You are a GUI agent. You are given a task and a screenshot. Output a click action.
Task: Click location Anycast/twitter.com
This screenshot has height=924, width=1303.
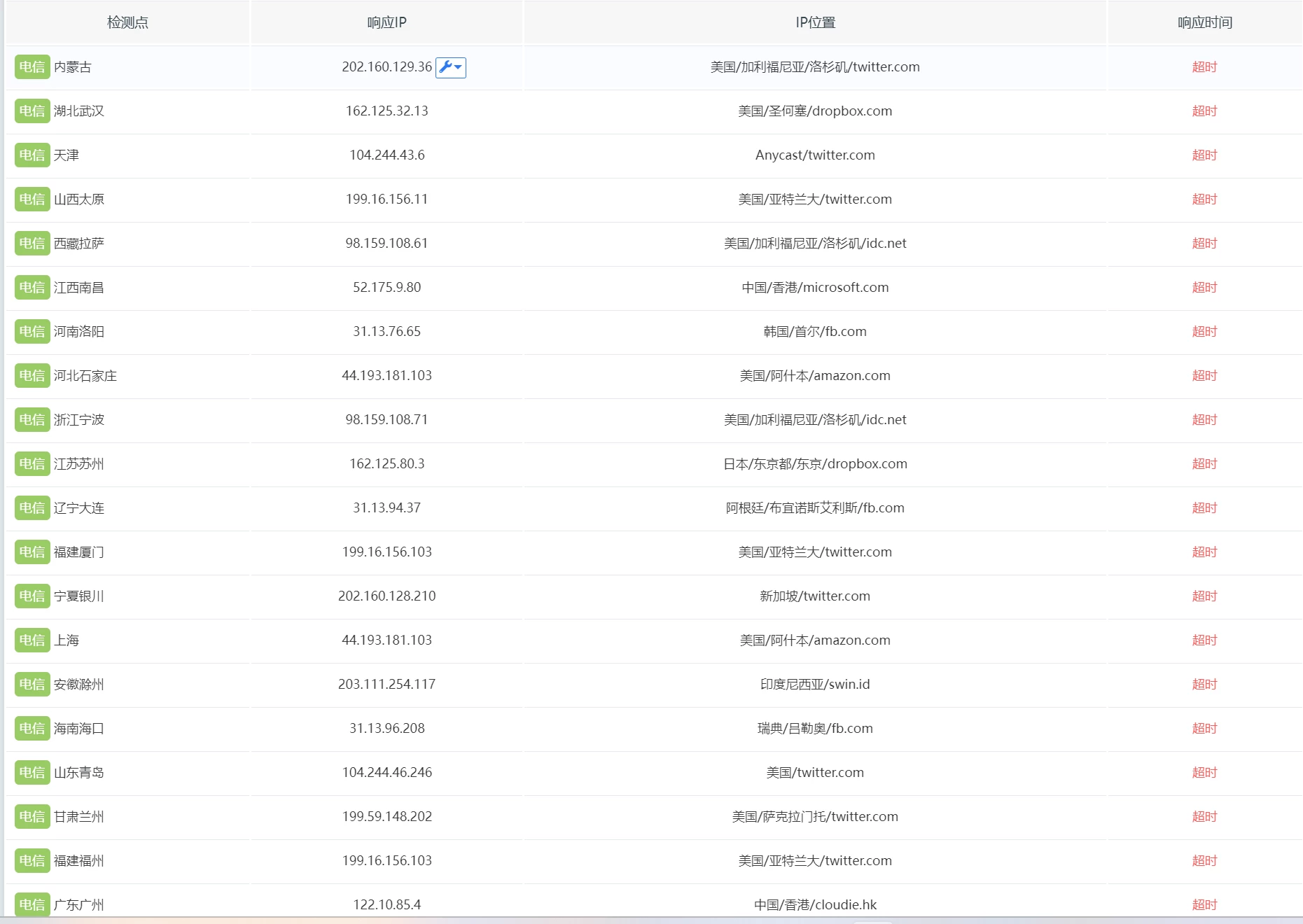(x=815, y=155)
